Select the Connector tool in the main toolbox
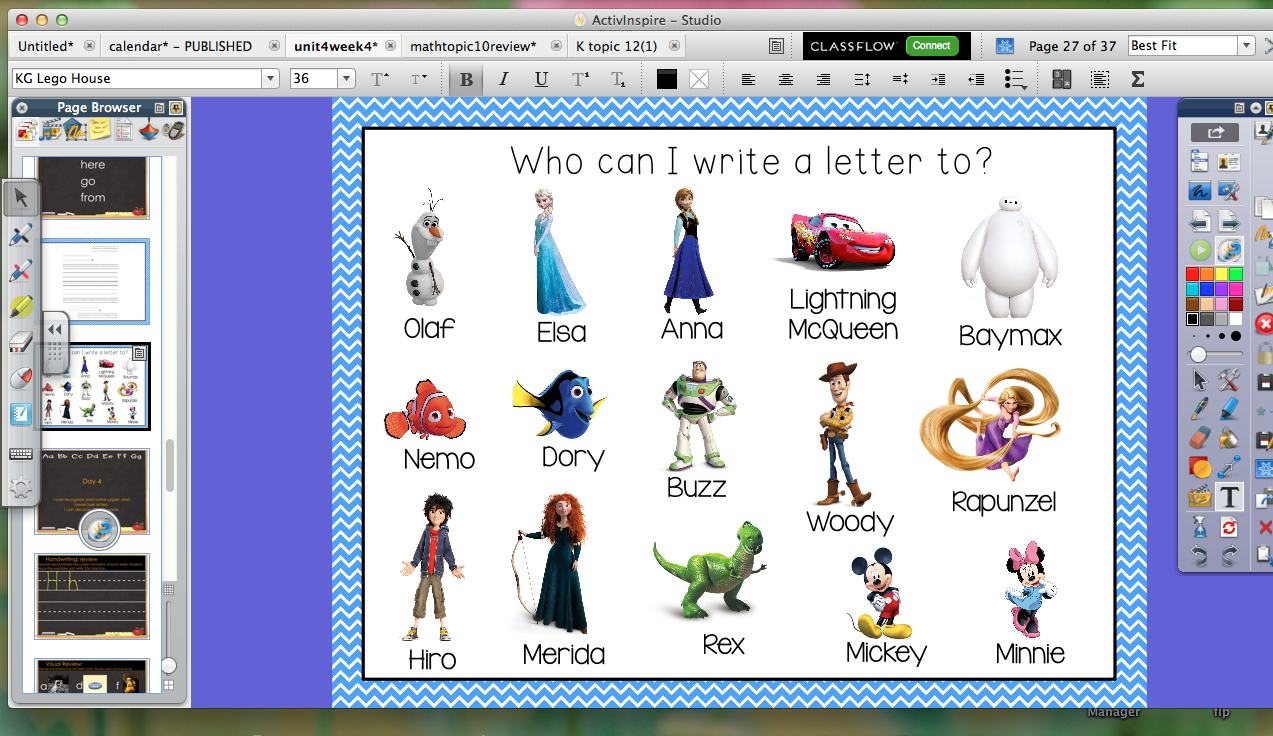Image resolution: width=1273 pixels, height=736 pixels. coord(1229,467)
